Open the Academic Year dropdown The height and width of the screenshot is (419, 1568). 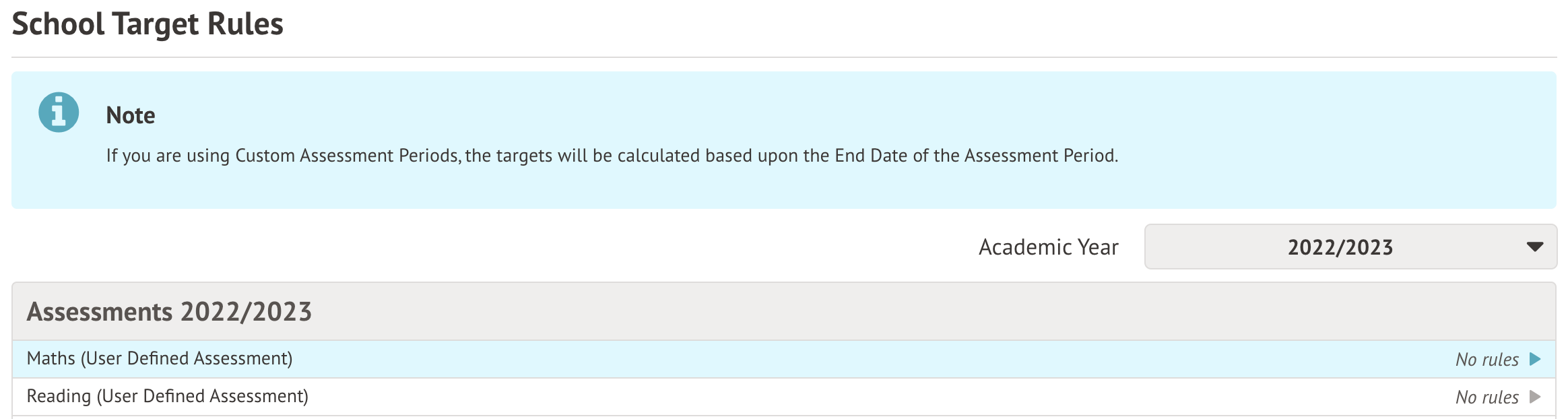(1350, 247)
